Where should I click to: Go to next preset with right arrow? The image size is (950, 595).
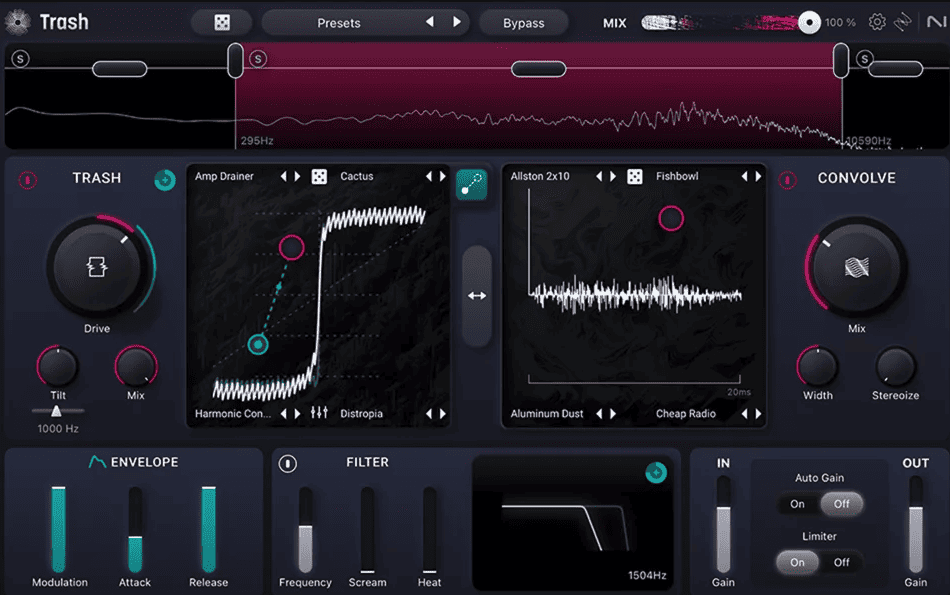457,22
